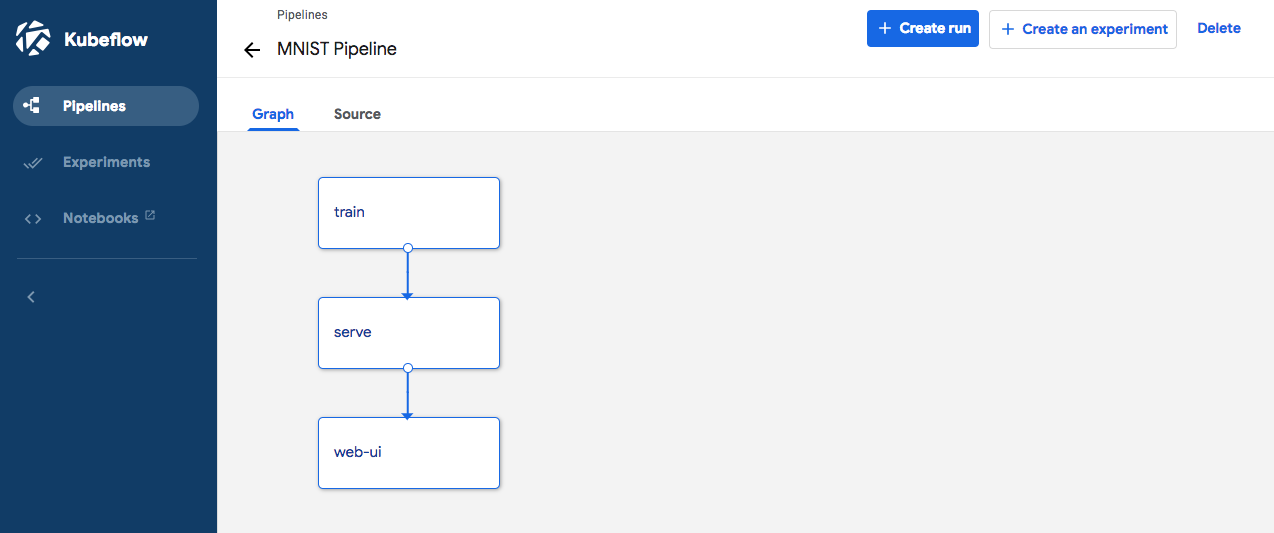Click the Pipelines sidebar icon
This screenshot has height=533, width=1274.
coord(32,106)
